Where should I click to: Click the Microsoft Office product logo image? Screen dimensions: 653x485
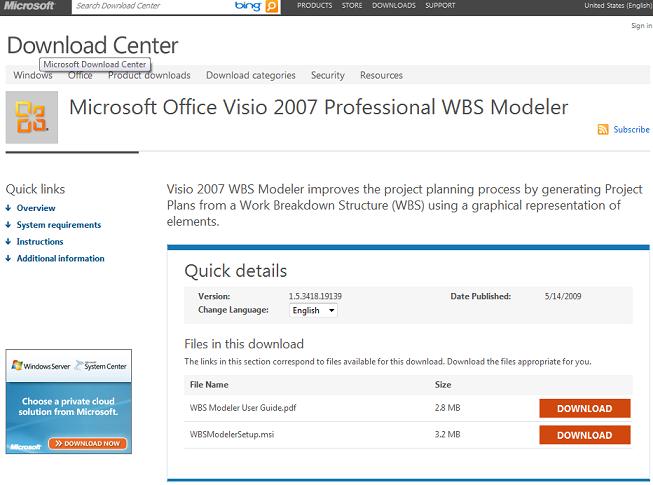pyautogui.click(x=32, y=118)
